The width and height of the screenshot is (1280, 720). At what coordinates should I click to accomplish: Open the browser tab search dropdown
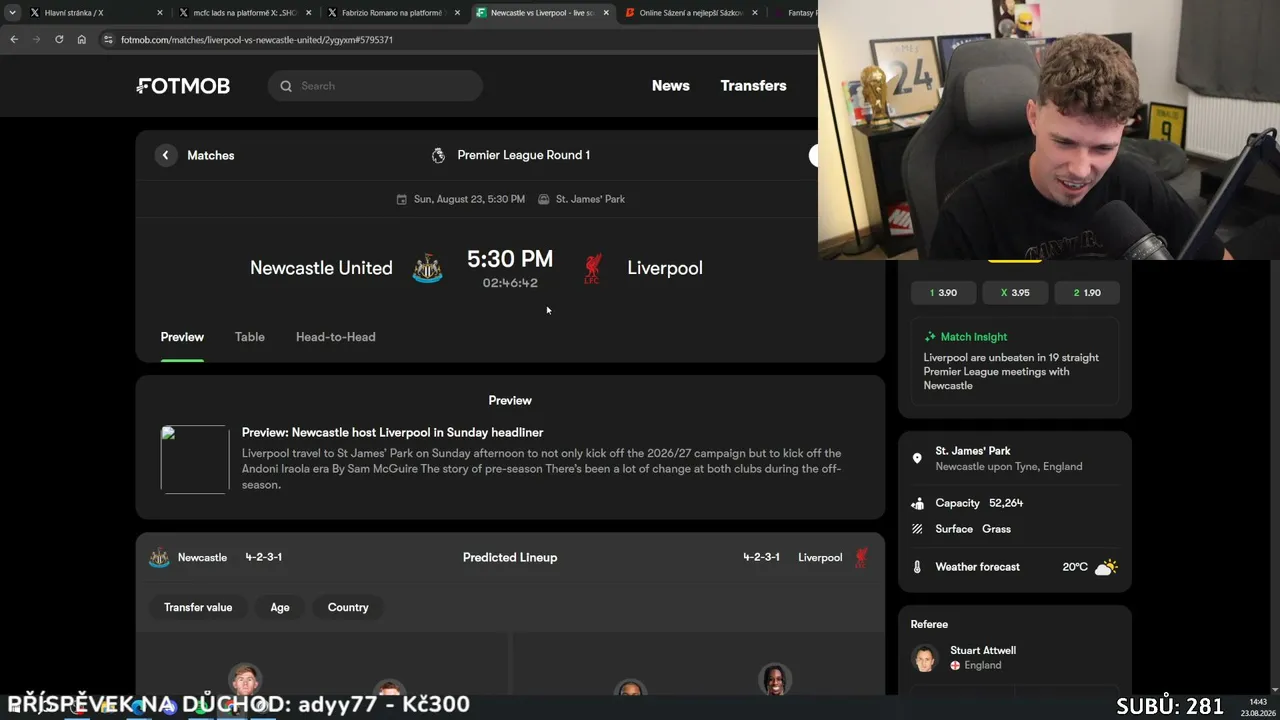(12, 13)
